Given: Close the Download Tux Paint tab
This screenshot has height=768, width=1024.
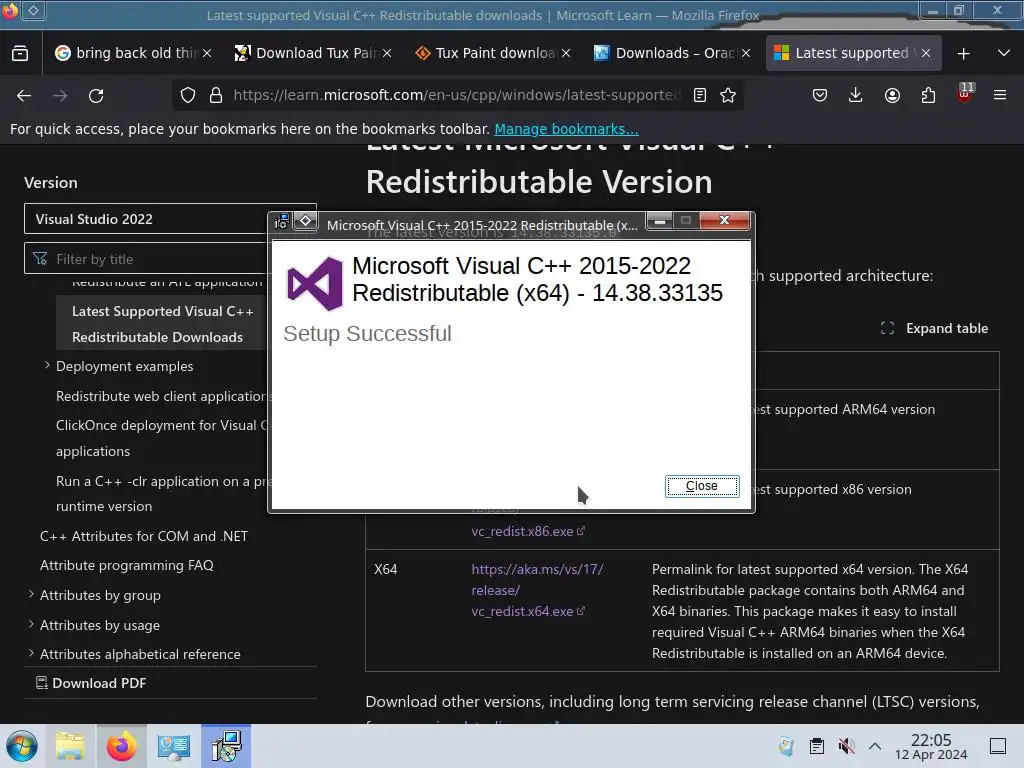Looking at the screenshot, I should pos(387,53).
